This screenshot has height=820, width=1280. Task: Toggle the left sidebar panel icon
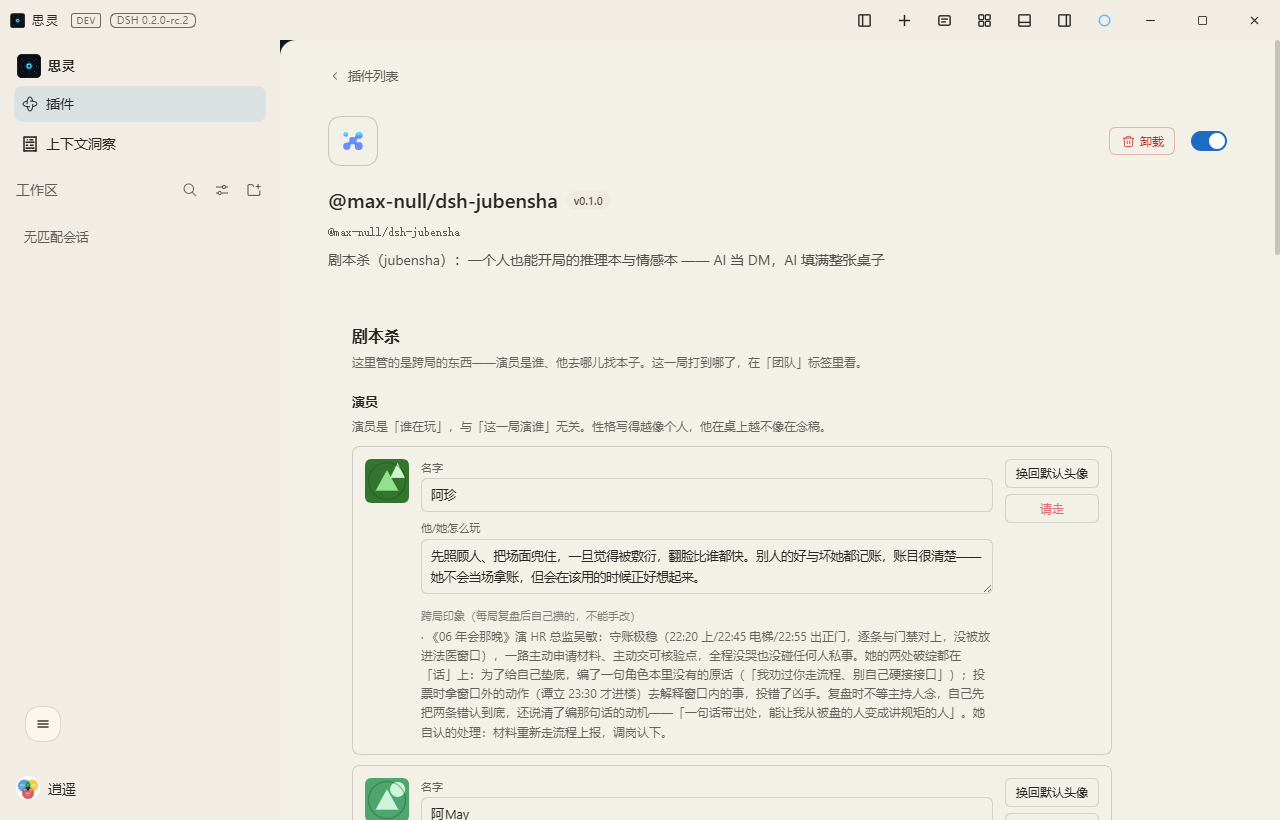(865, 20)
